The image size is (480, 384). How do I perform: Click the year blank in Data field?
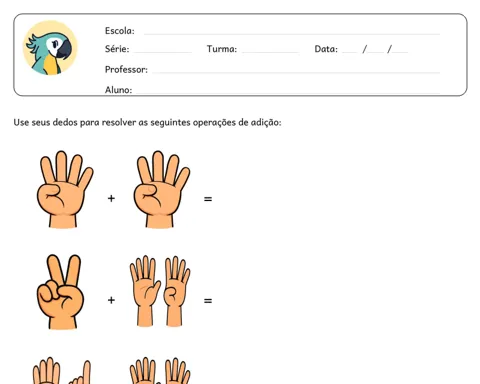coord(400,52)
